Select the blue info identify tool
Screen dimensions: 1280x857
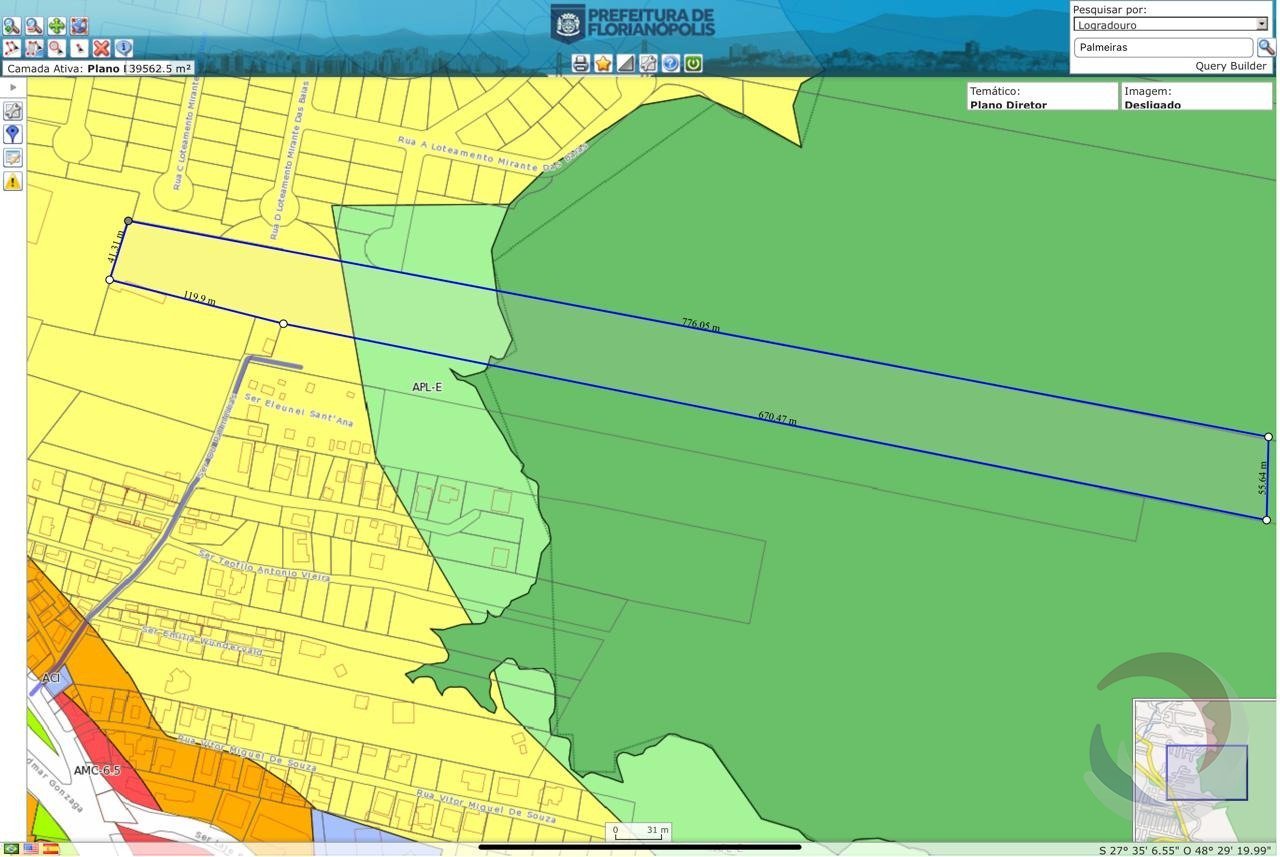tap(124, 47)
